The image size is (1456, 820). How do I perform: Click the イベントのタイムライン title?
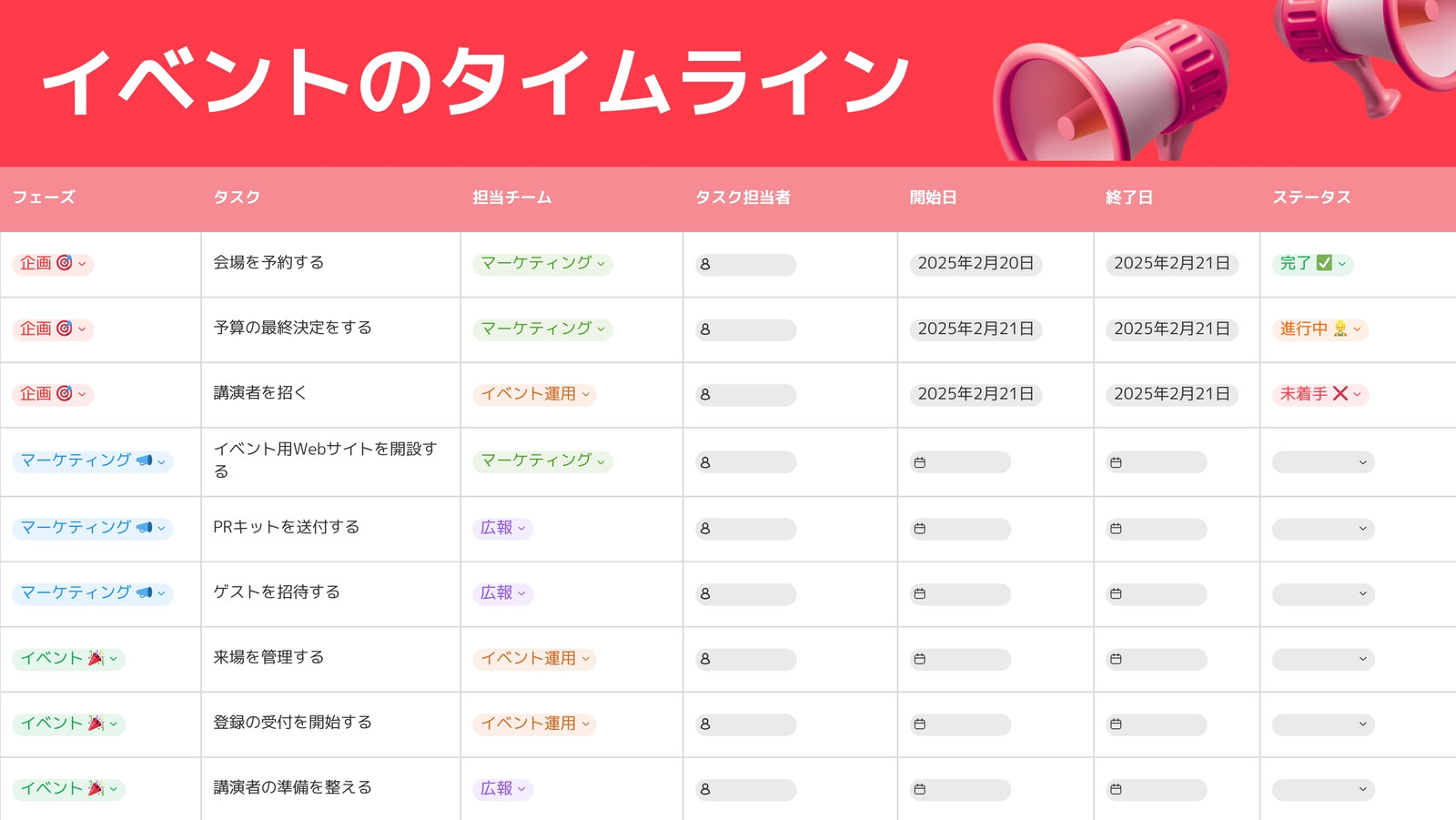475,82
